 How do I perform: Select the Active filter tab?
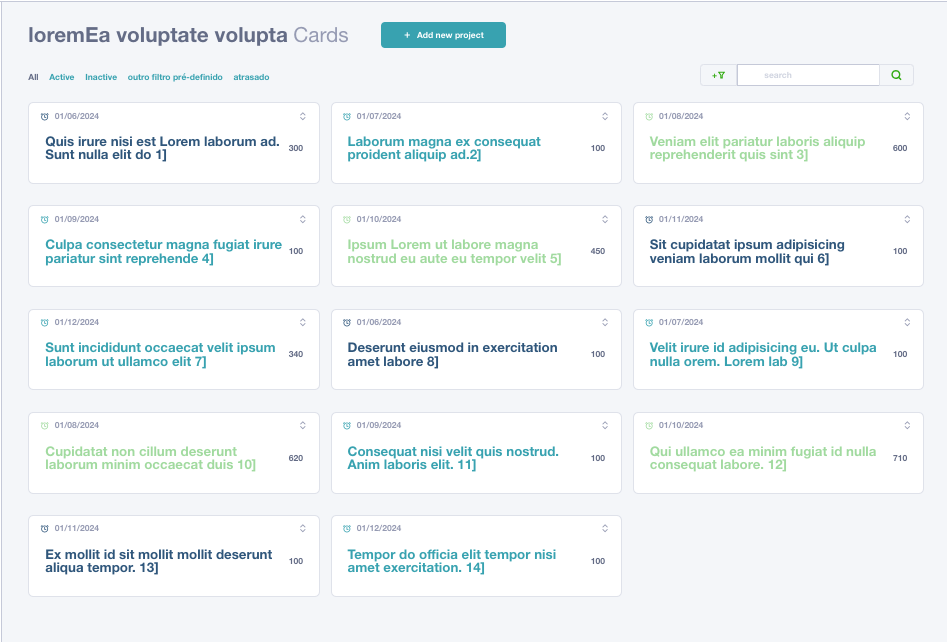[62, 77]
